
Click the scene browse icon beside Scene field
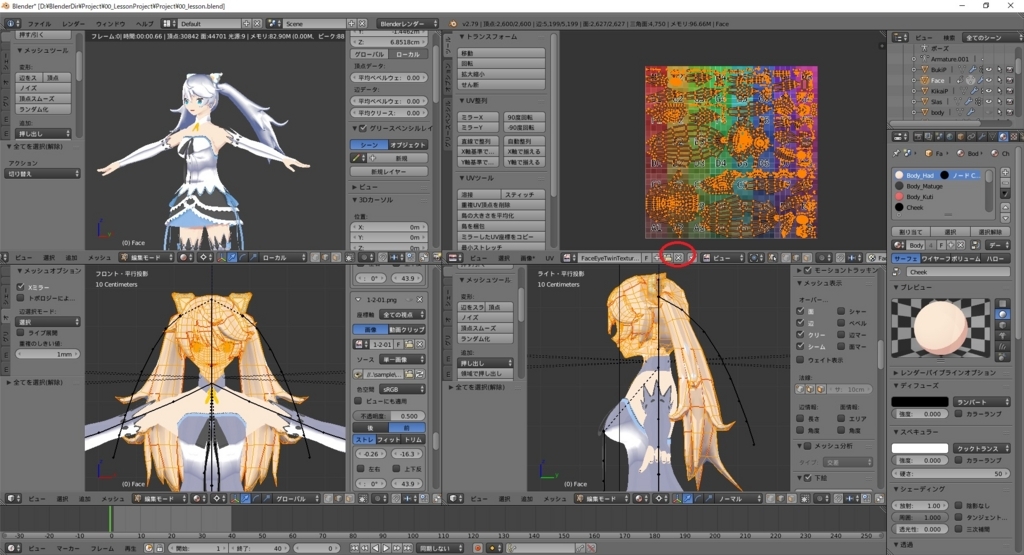coord(274,24)
